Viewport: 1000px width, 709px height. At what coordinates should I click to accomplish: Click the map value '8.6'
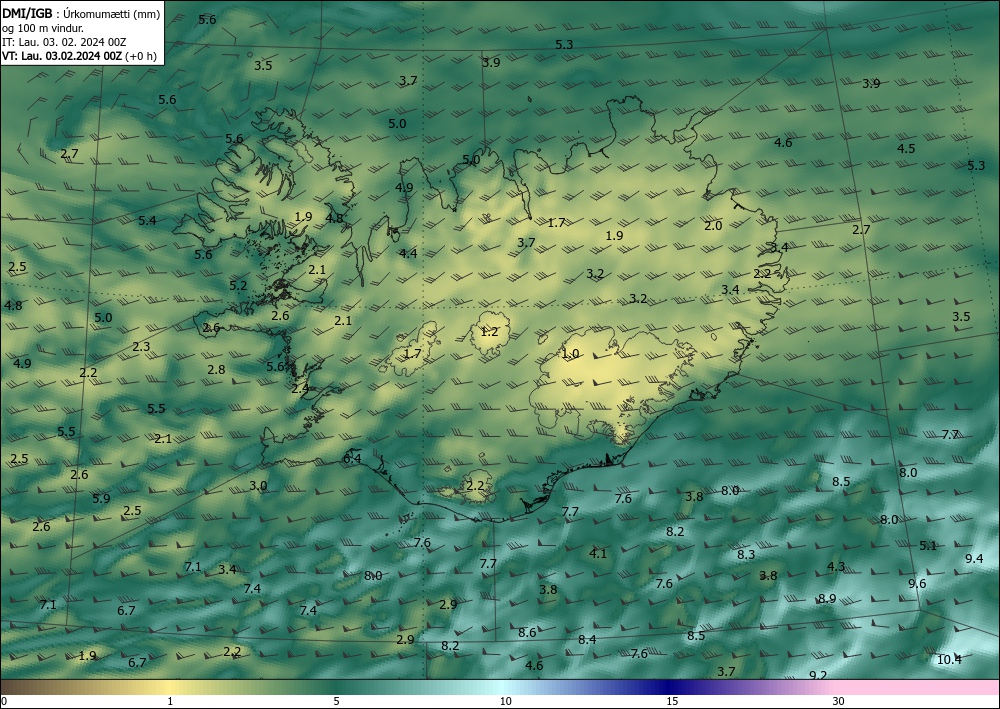tap(527, 632)
